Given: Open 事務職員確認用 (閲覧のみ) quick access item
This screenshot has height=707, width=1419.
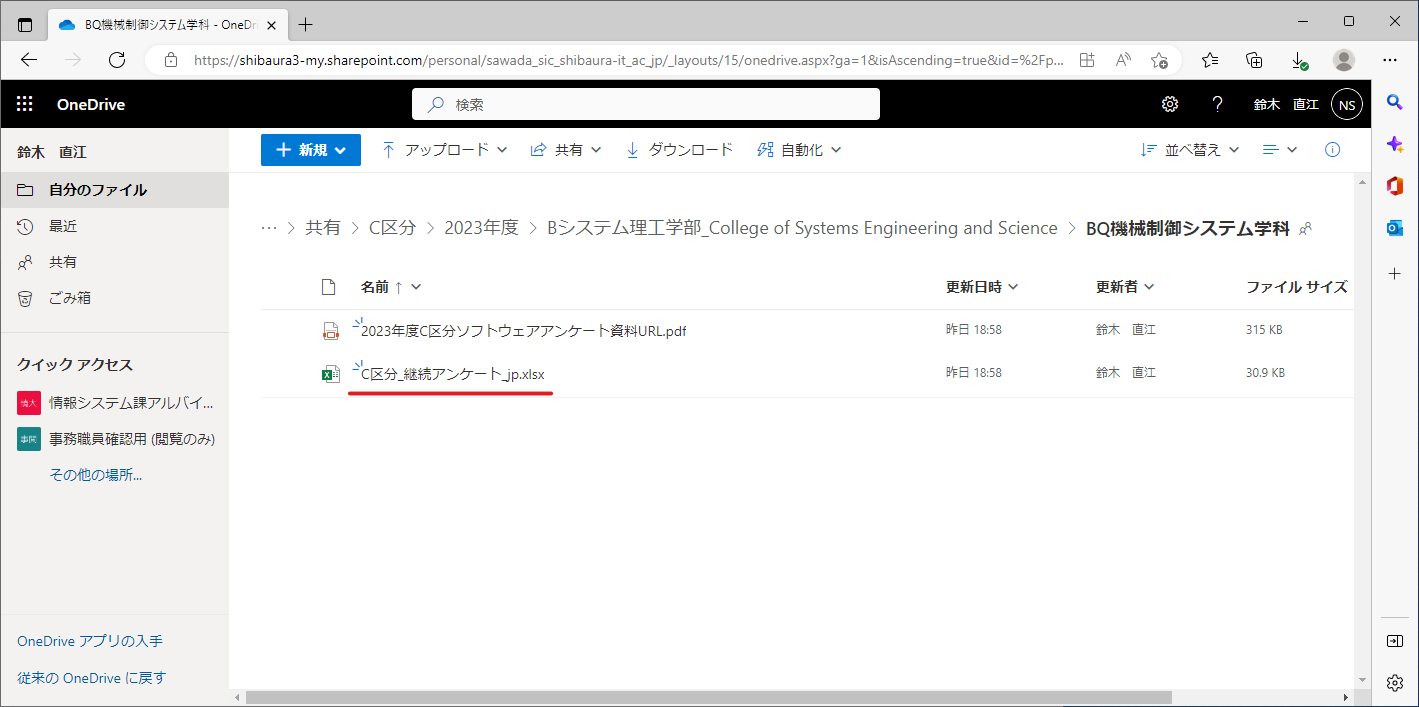Looking at the screenshot, I should coord(114,439).
